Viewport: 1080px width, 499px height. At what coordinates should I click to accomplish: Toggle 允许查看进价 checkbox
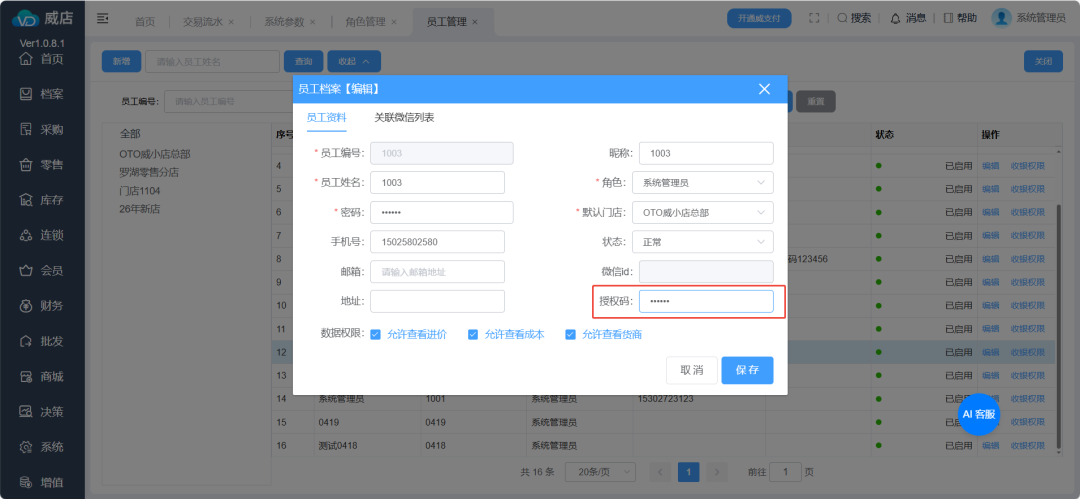[x=376, y=335]
